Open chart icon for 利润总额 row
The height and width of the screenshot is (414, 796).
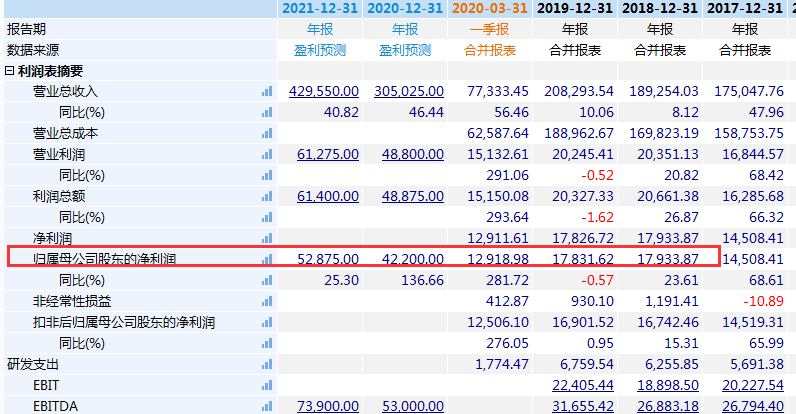267,196
